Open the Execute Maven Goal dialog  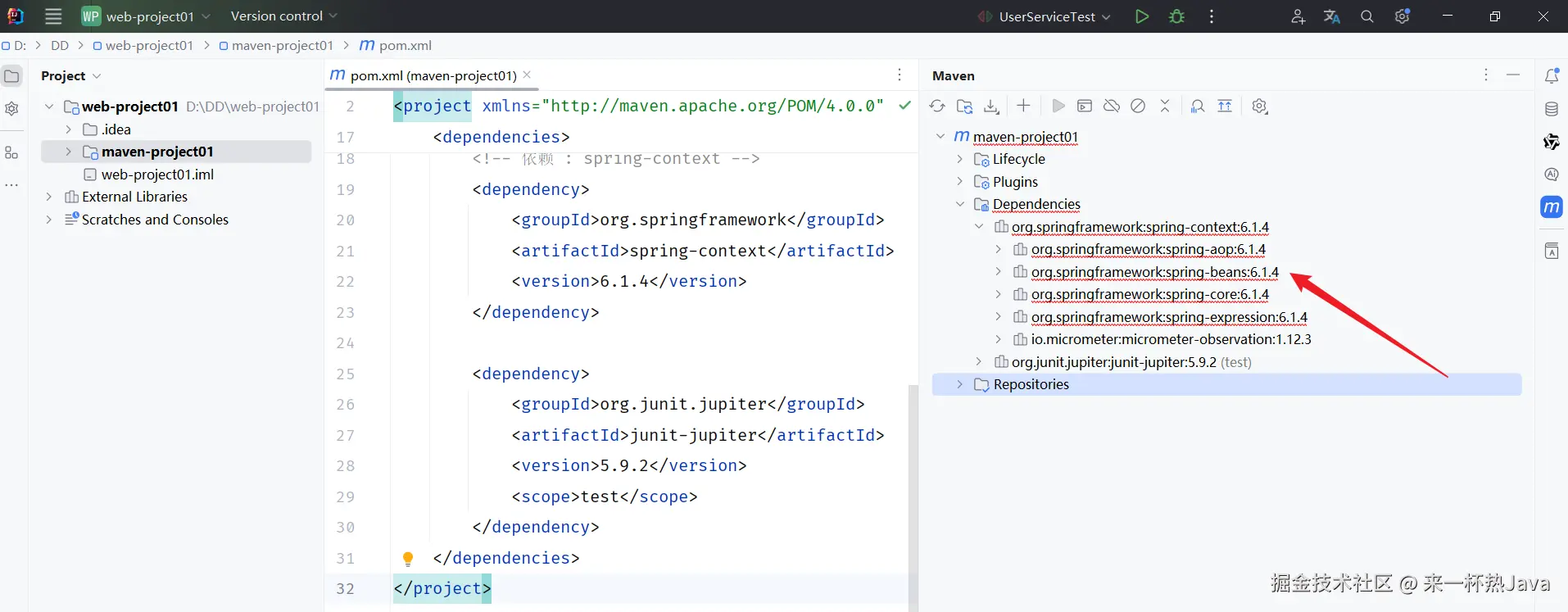(x=1085, y=107)
